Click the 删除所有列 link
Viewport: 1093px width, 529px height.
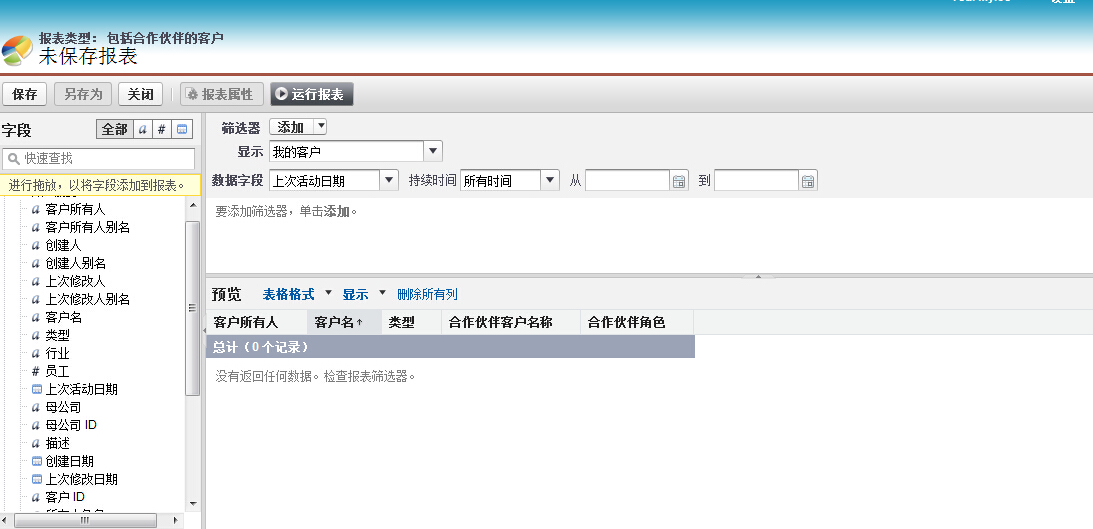pyautogui.click(x=427, y=294)
